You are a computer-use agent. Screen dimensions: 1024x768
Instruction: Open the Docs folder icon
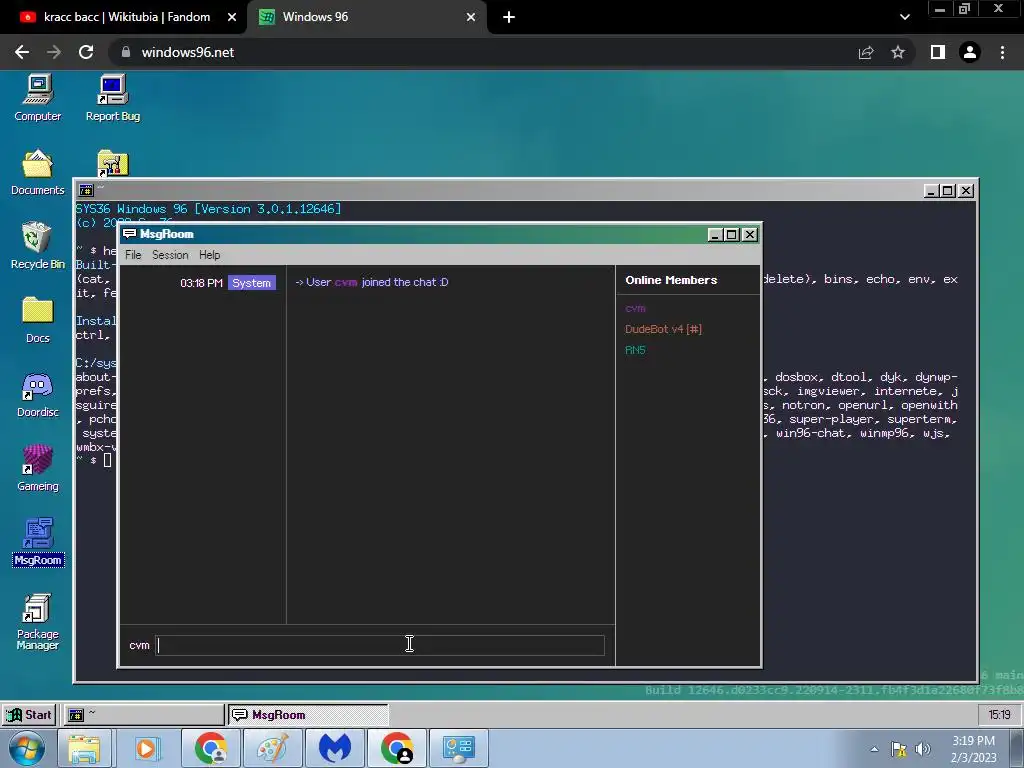[x=38, y=320]
